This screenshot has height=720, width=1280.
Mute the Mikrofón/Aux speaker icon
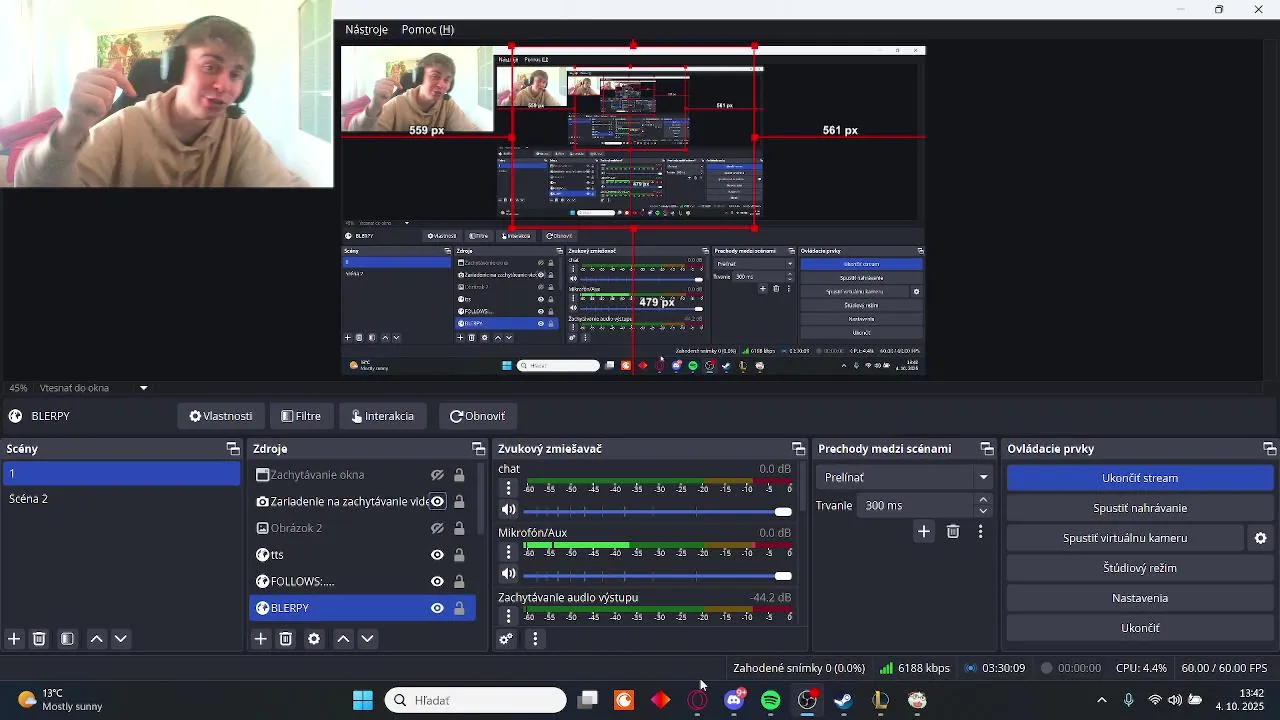coord(508,574)
